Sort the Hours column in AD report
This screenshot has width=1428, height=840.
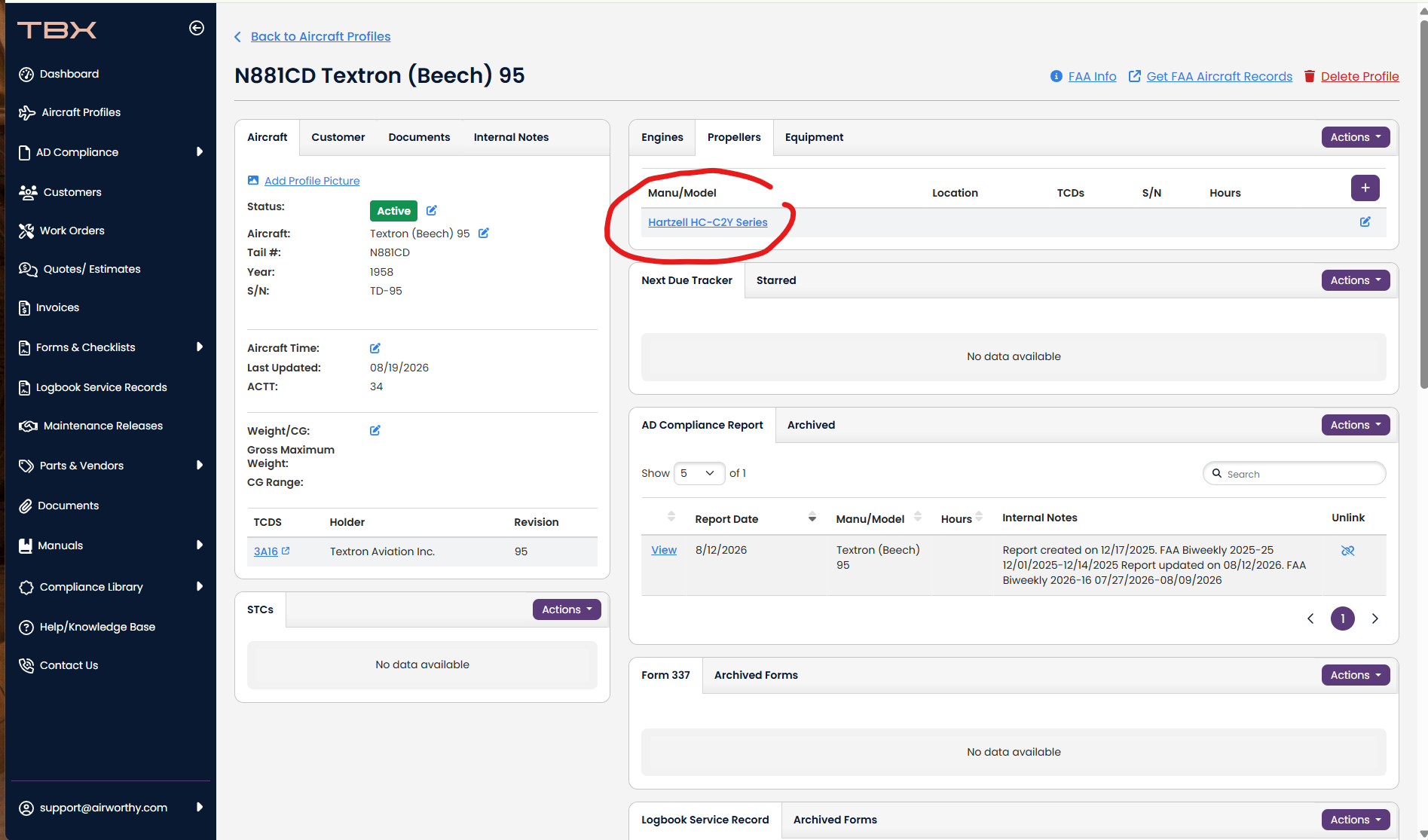979,517
